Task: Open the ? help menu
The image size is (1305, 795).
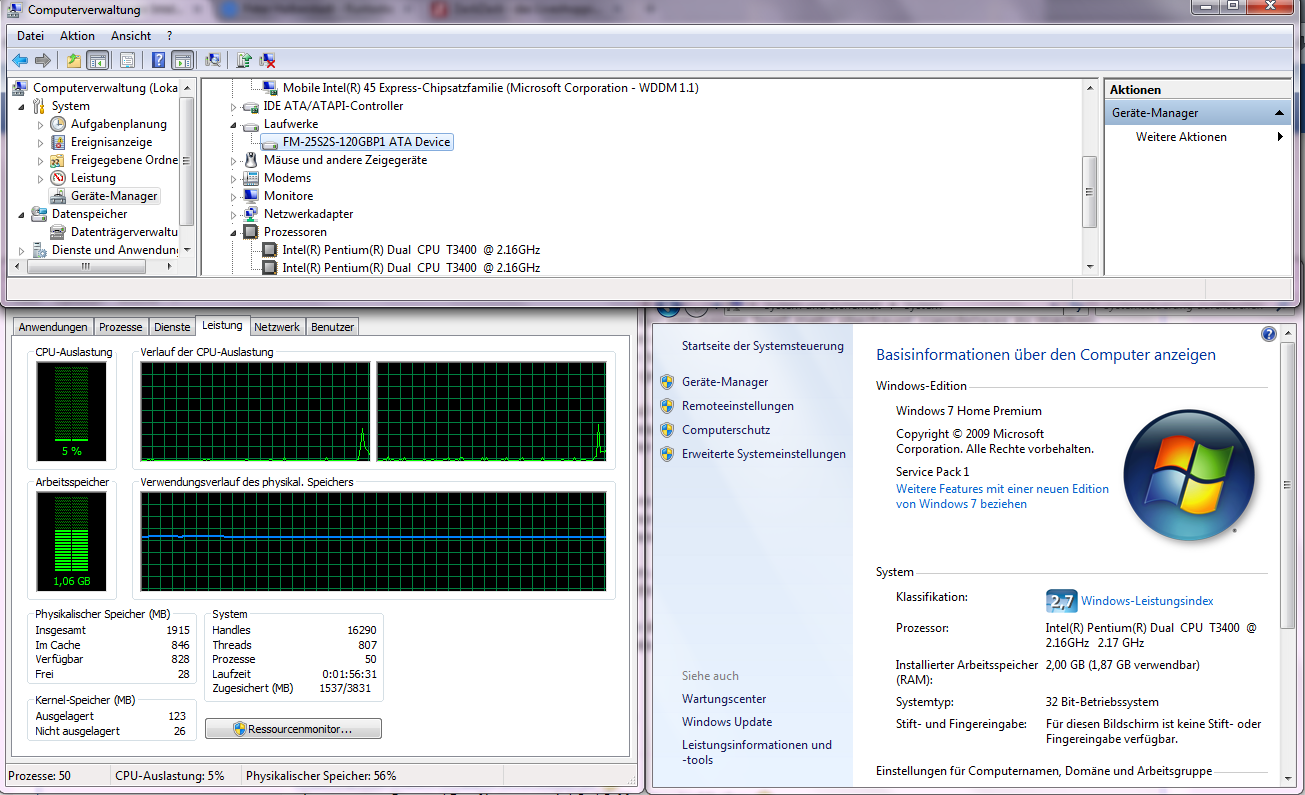Action: (170, 36)
